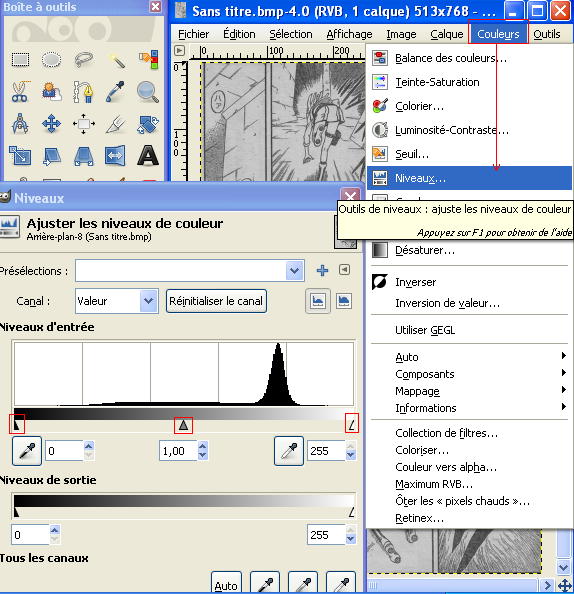Viewport: 574px width, 594px height.
Task: Pick black point with left input eyedropper
Action: coord(27,451)
